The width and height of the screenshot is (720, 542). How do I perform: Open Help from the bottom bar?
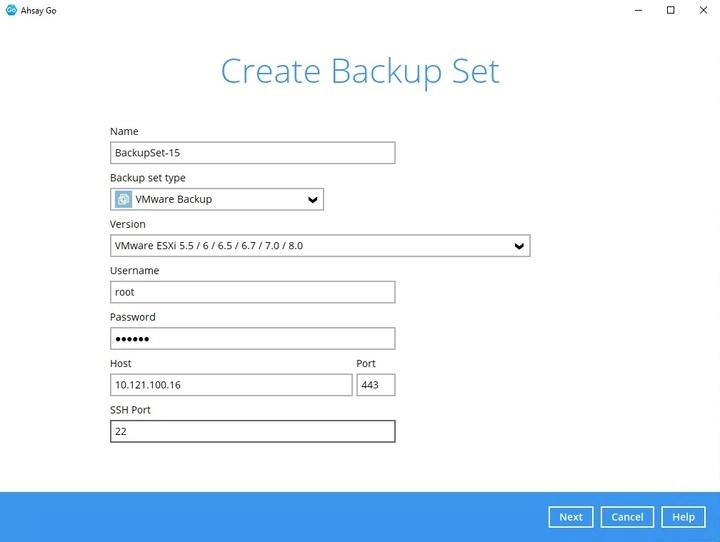683,517
